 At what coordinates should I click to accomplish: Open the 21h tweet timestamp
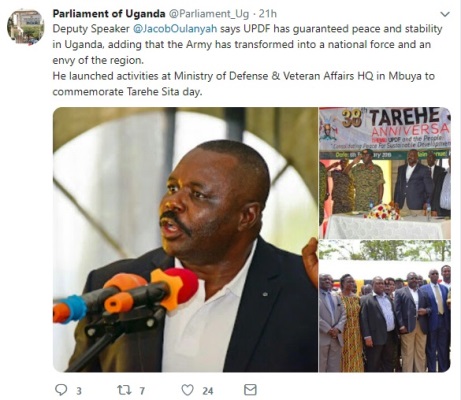(268, 14)
